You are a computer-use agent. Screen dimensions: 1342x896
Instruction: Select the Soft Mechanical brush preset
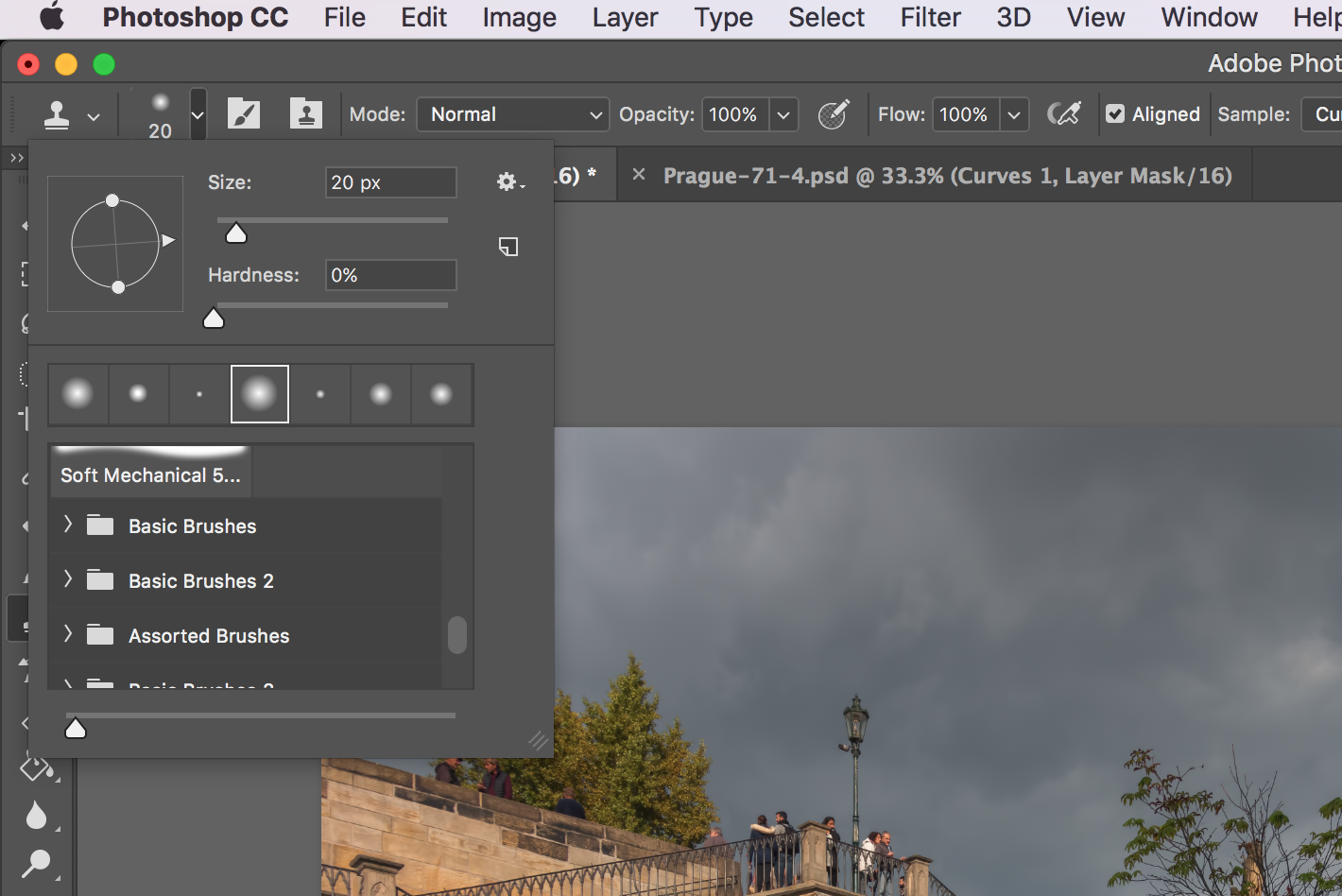click(151, 471)
